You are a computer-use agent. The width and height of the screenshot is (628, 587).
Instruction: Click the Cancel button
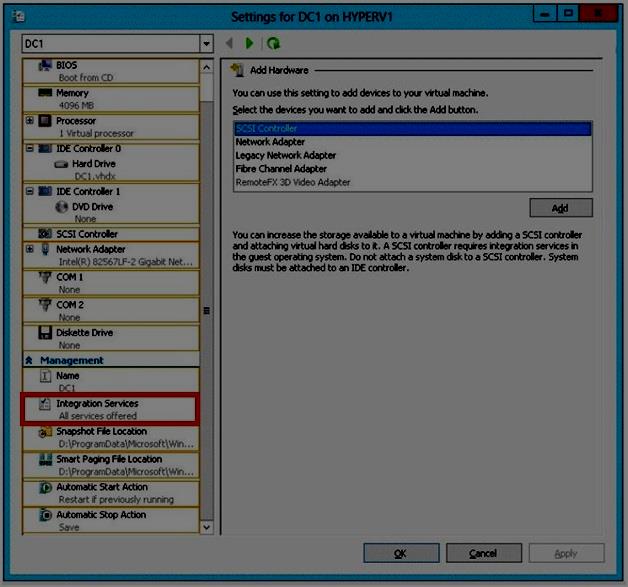coord(484,553)
